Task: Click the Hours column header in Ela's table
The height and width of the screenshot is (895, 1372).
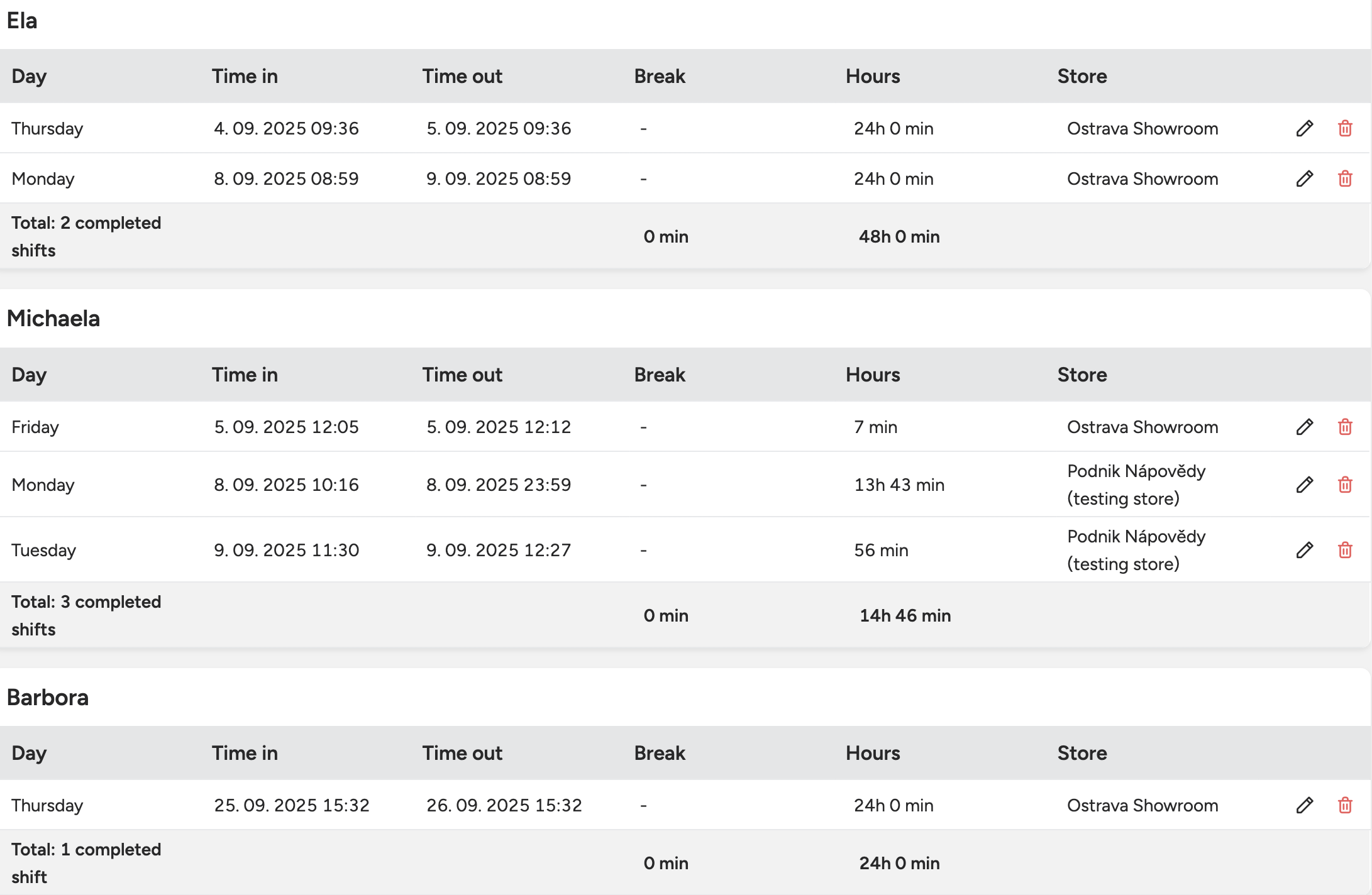Action: (x=873, y=76)
